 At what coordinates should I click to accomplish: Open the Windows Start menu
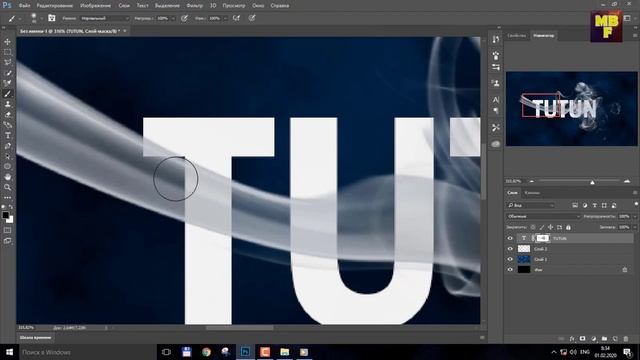pos(9,352)
